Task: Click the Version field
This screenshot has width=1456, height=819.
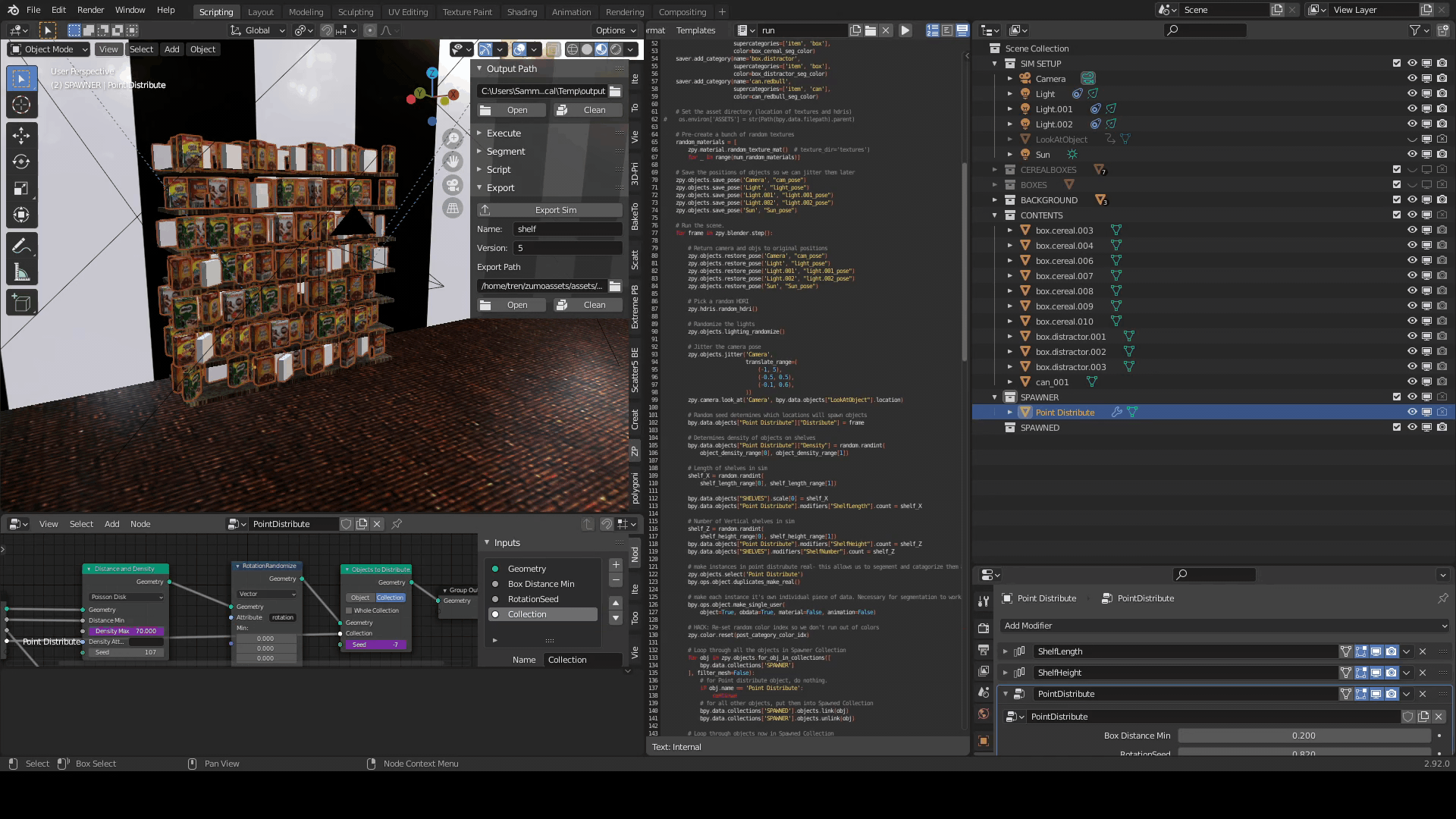Action: point(567,248)
